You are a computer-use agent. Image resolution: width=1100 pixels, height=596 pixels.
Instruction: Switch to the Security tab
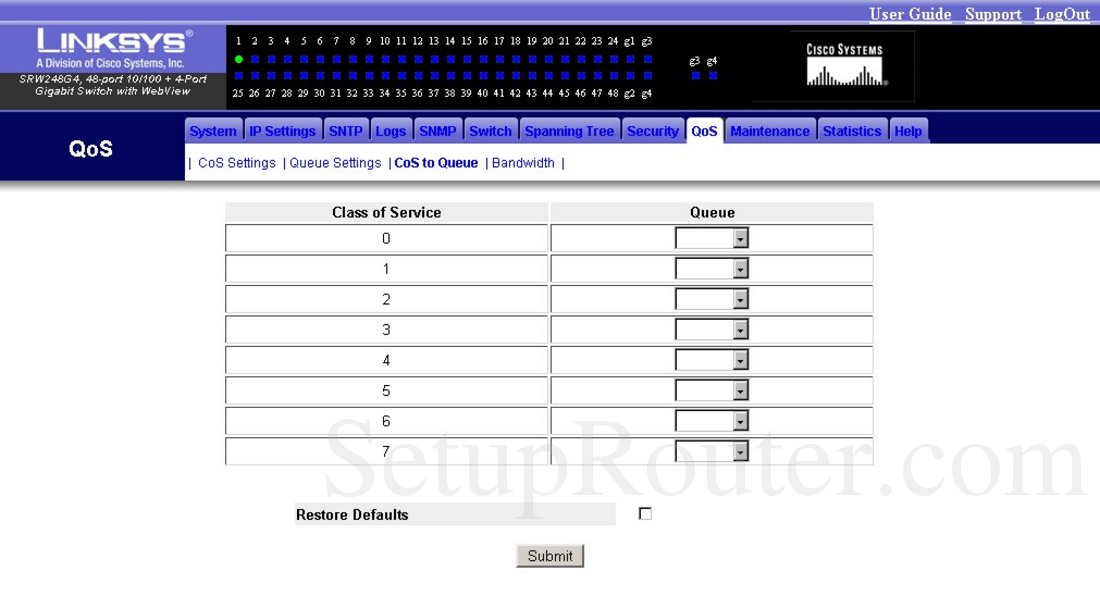coord(653,130)
